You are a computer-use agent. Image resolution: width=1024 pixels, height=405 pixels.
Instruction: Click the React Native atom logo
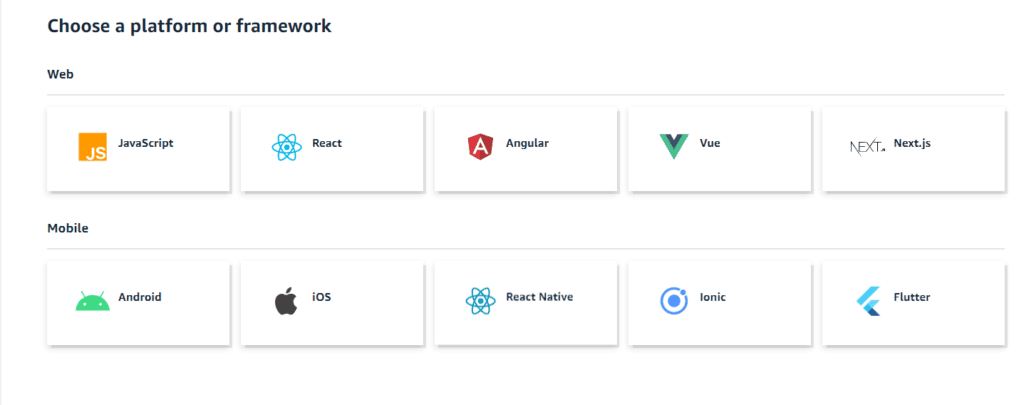[x=481, y=301]
